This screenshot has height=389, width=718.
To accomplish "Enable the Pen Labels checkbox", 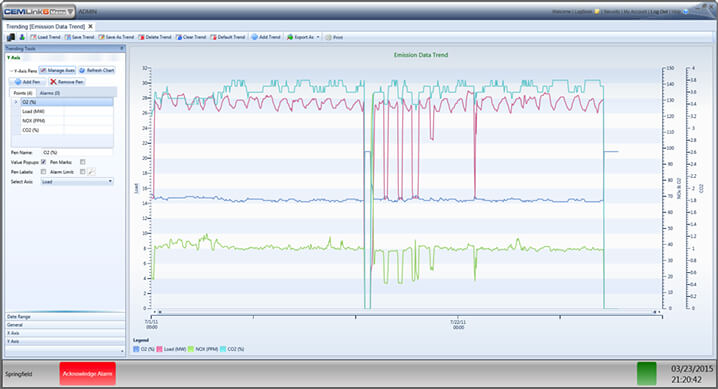I will click(x=44, y=172).
